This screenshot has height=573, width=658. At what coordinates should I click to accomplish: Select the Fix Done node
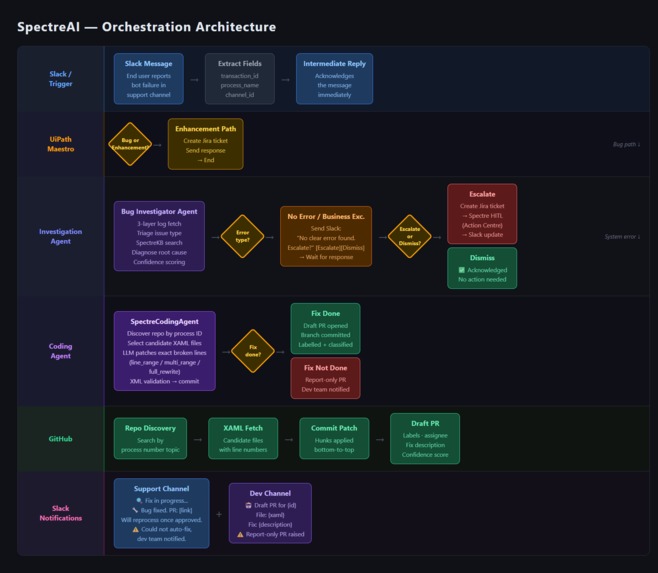326,329
